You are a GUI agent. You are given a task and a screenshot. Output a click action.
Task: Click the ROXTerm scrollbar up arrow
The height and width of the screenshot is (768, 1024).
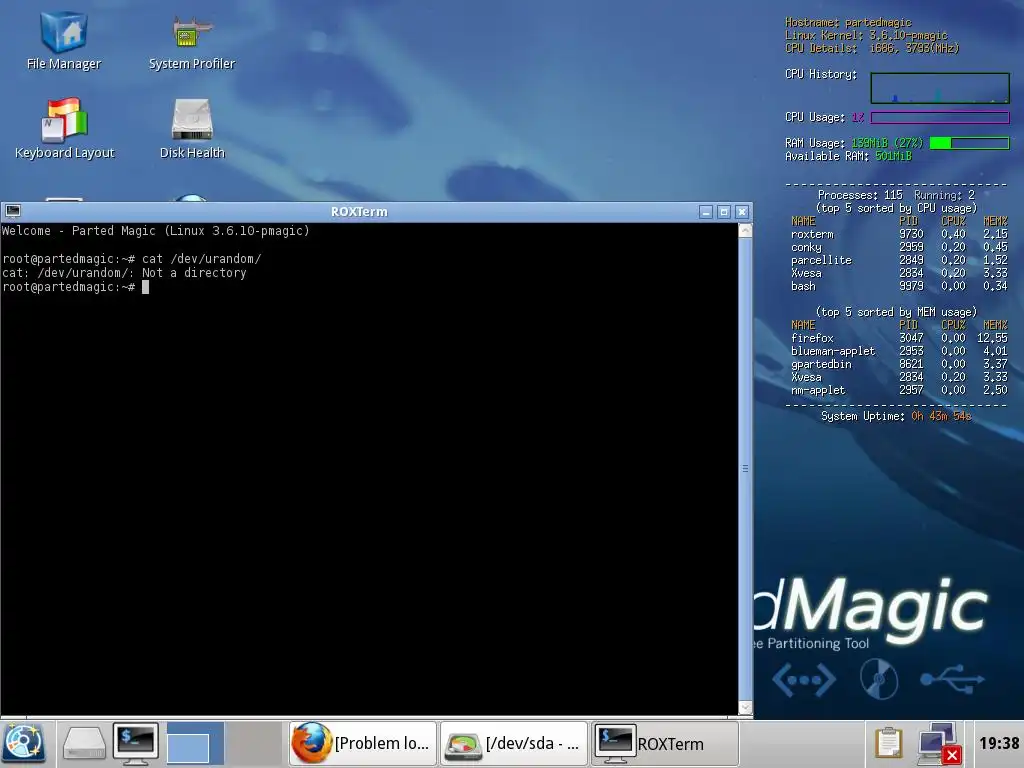point(745,231)
